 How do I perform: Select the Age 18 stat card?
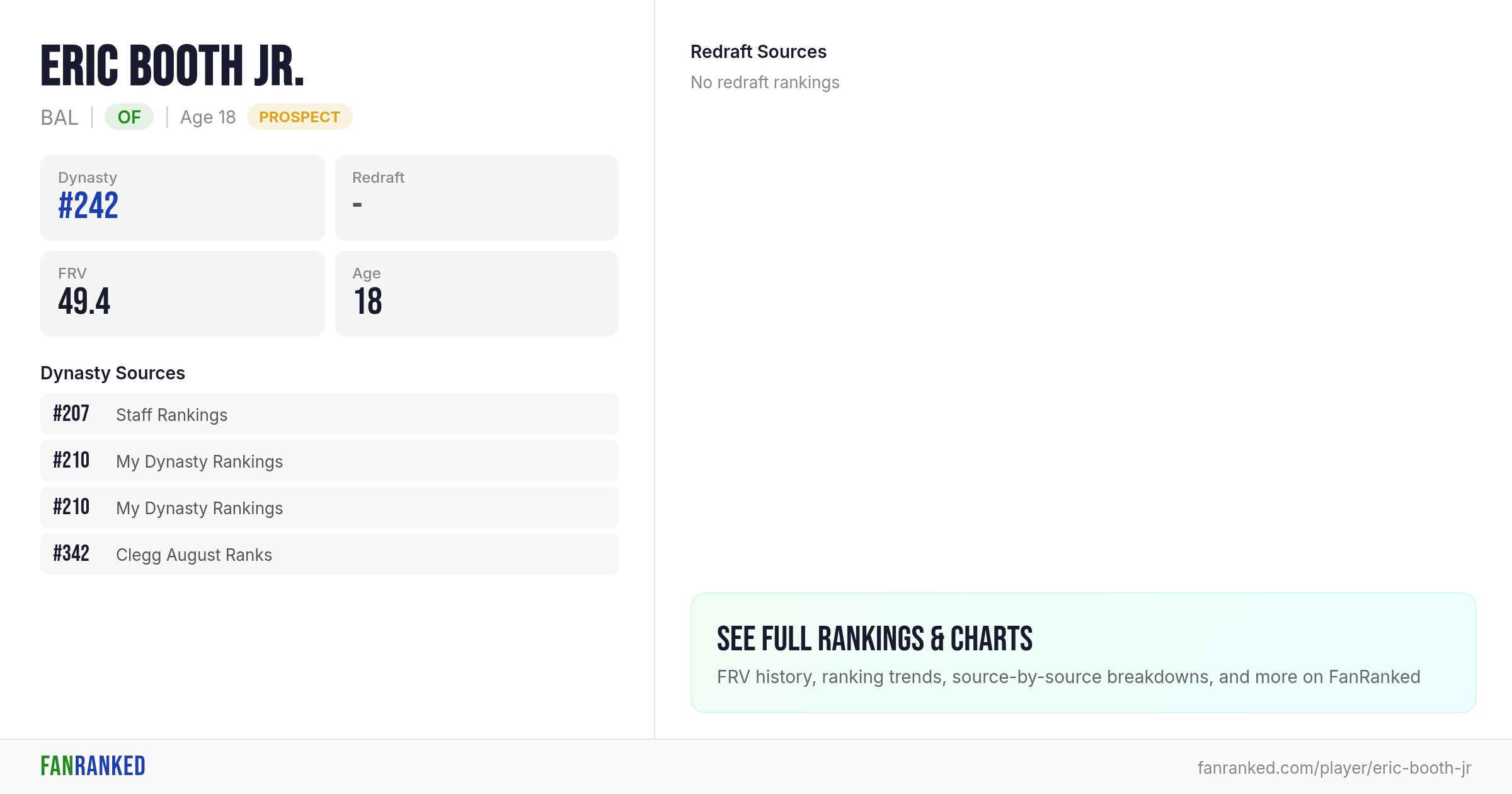coord(477,294)
